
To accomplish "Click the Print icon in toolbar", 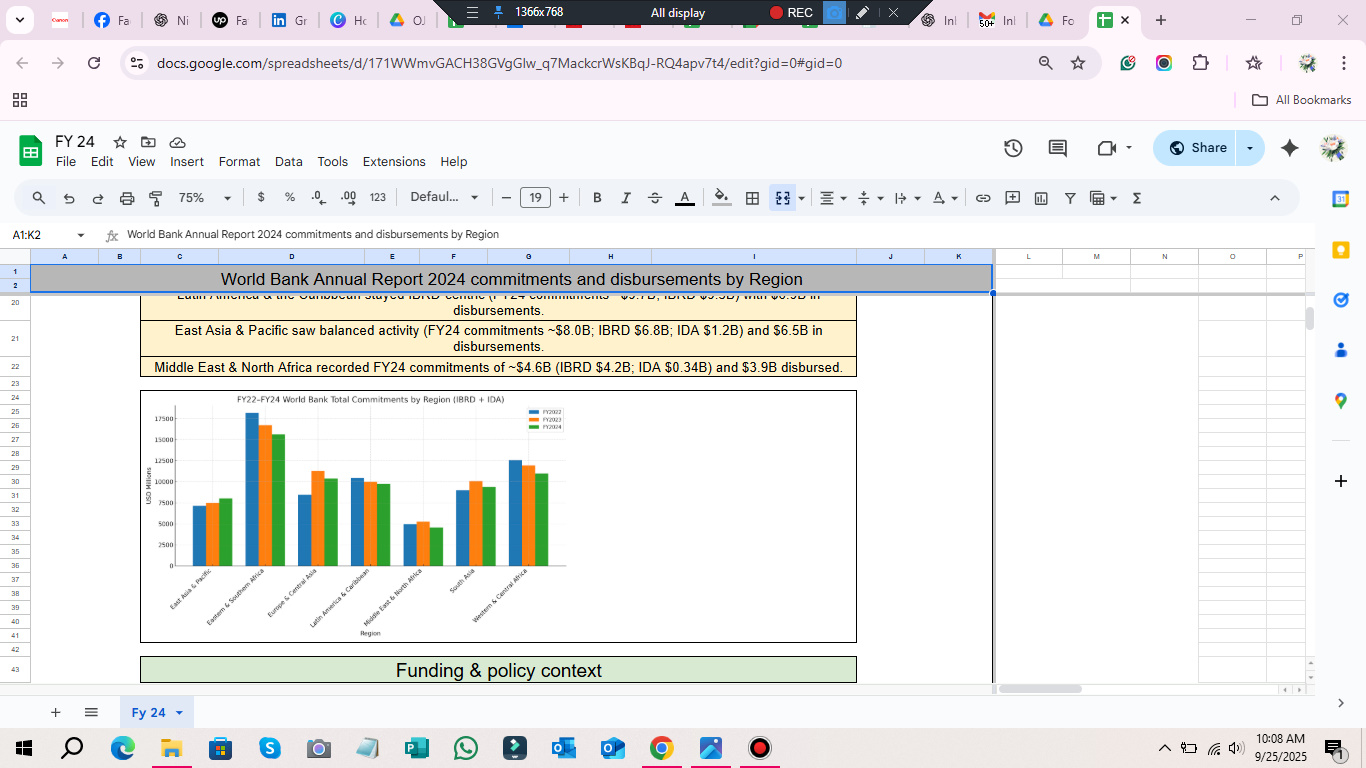I will 127,198.
